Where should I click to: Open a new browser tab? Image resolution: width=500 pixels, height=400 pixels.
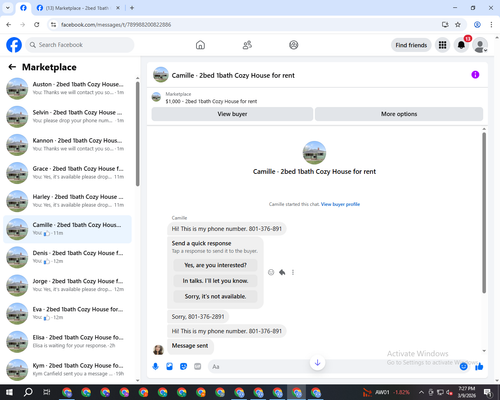point(132,8)
